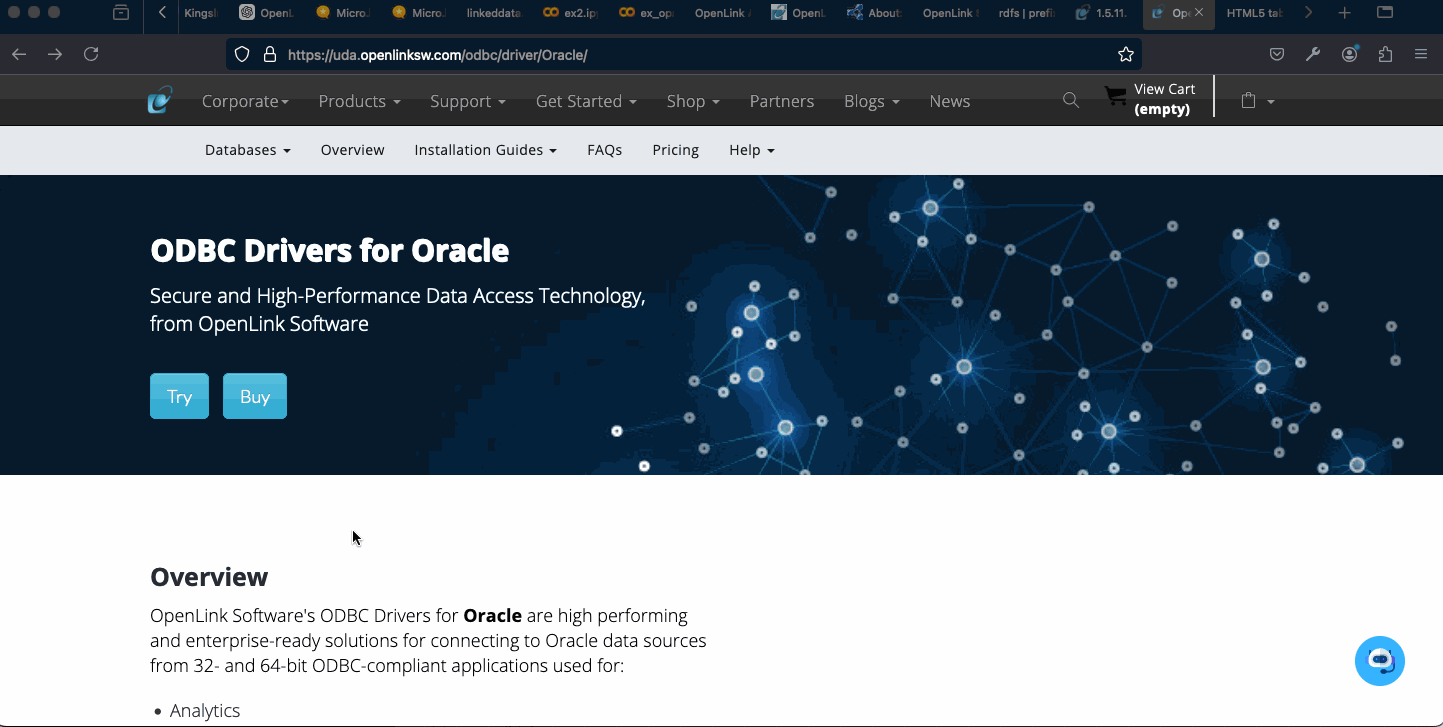Screen dimensions: 1443x727
Task: Expand the Get Started dropdown menu
Action: click(x=586, y=101)
